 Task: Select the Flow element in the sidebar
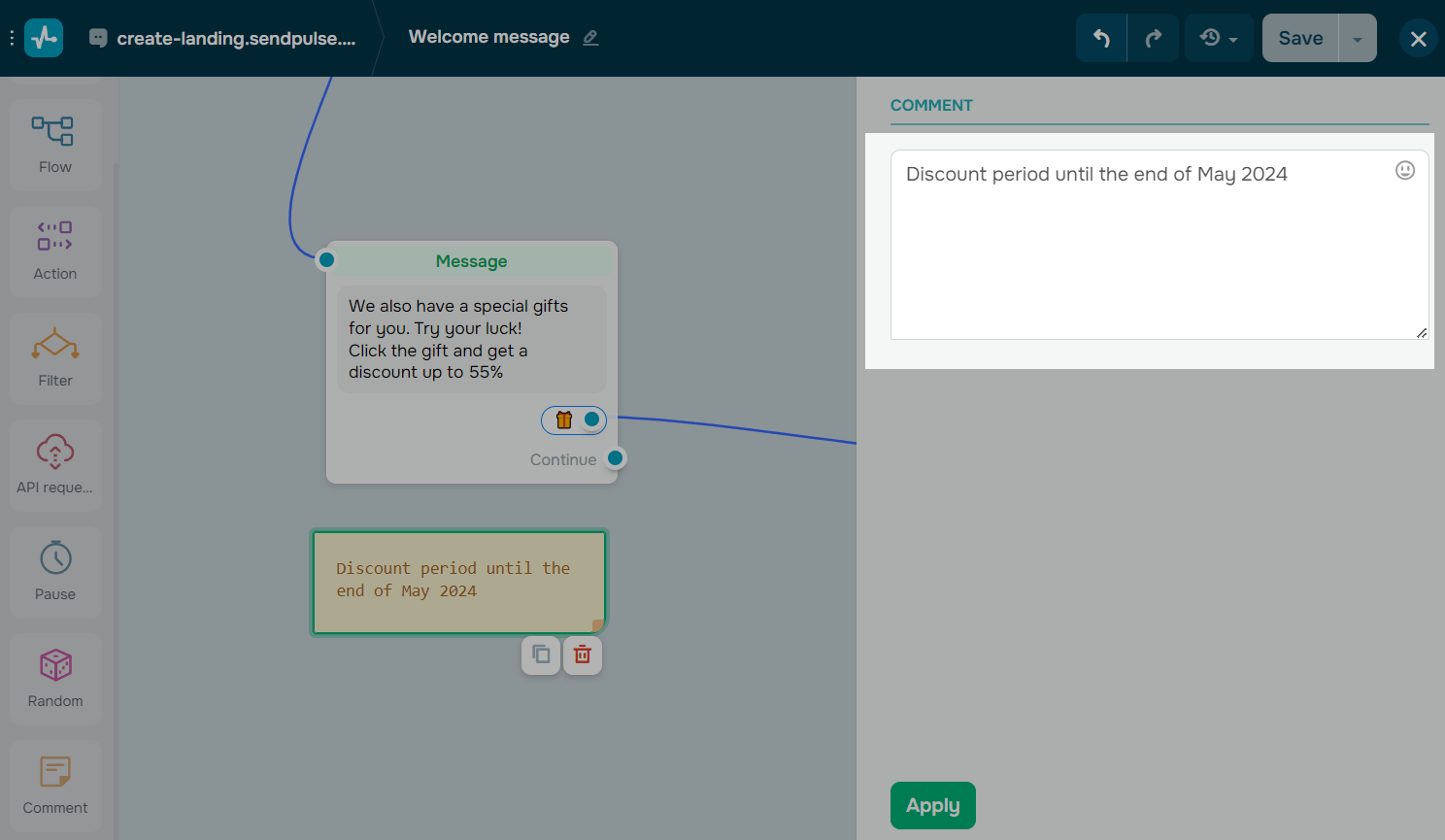point(54,144)
